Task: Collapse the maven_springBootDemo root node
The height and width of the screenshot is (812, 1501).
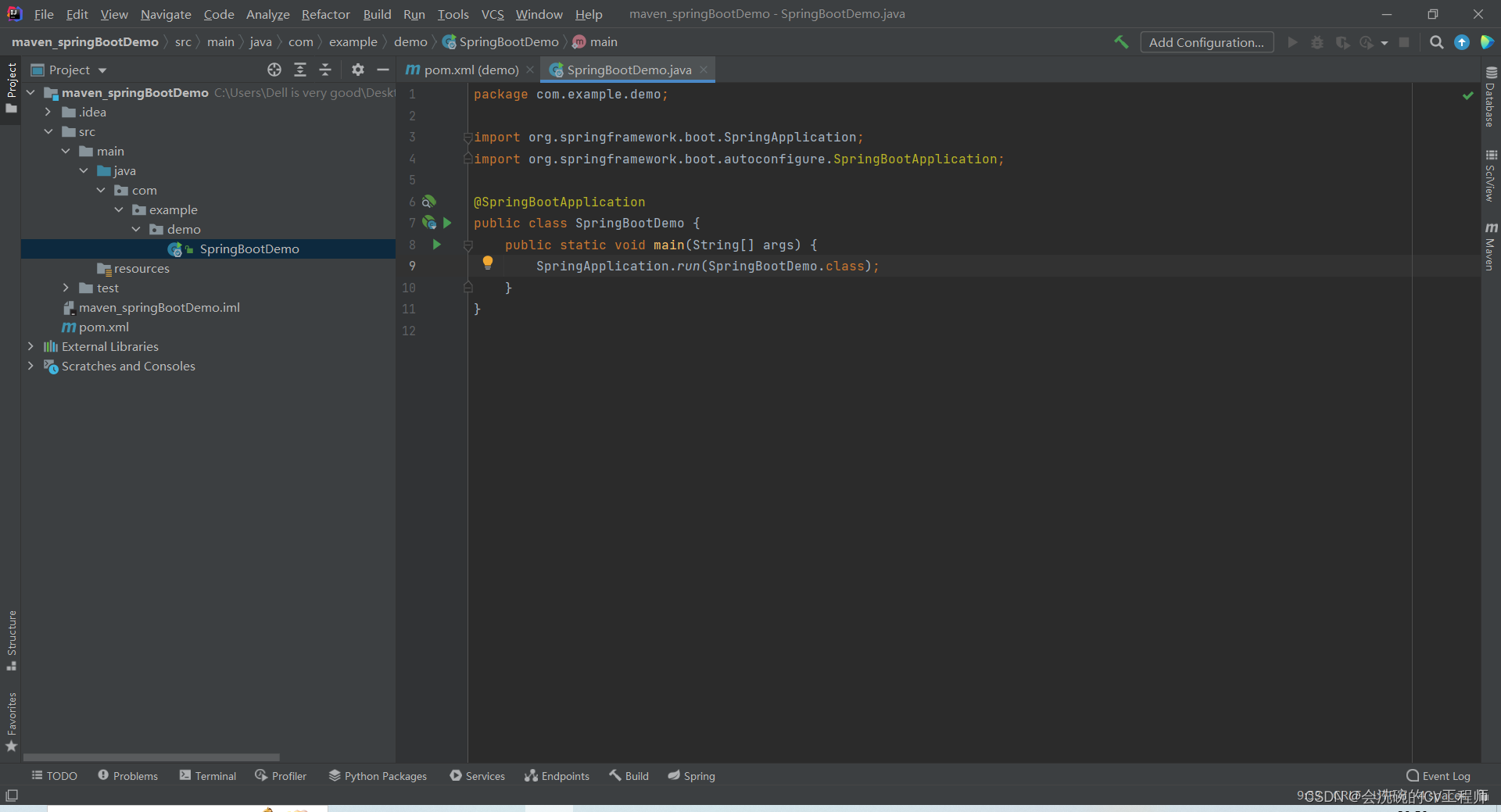Action: pyautogui.click(x=30, y=93)
